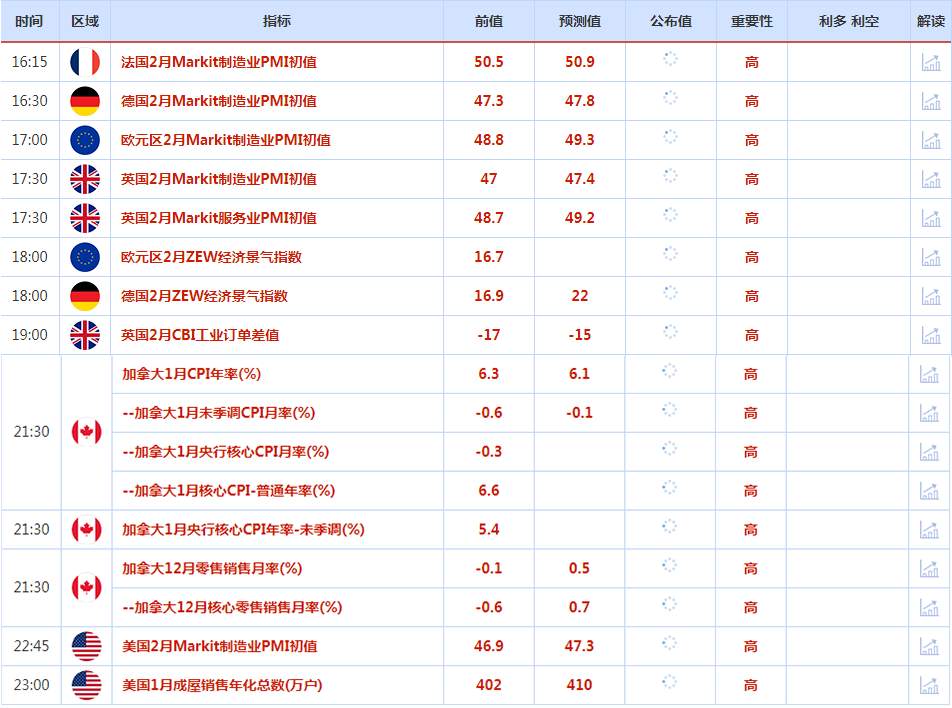The width and height of the screenshot is (952, 708).
Task: Click the 16:15 time cell
Action: pos(29,62)
